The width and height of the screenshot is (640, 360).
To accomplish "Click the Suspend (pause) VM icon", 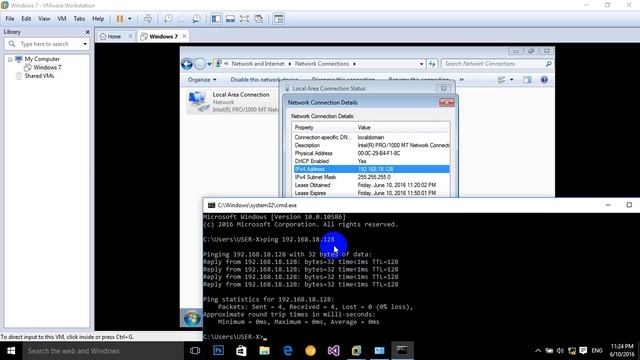I will point(120,19).
